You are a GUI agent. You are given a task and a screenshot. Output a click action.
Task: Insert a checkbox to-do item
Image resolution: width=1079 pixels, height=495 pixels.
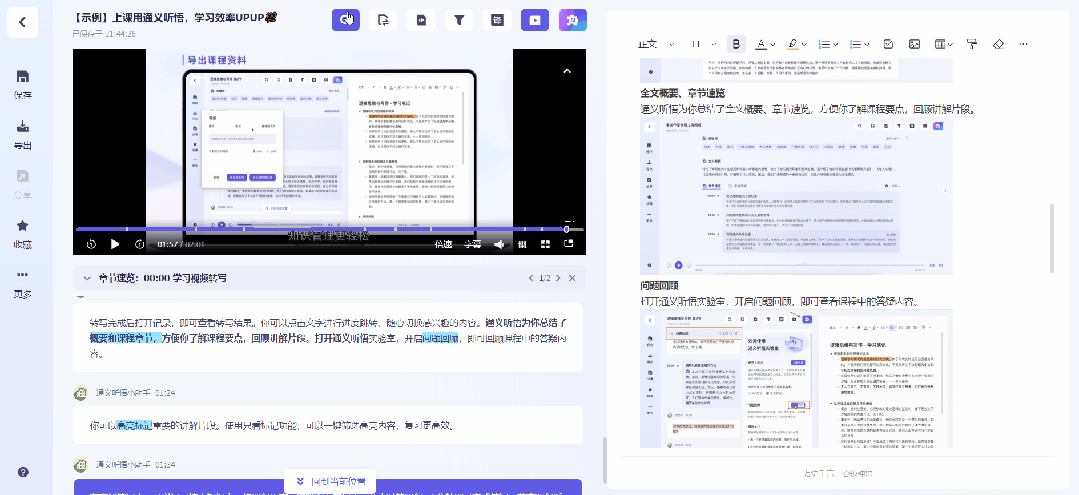[888, 44]
